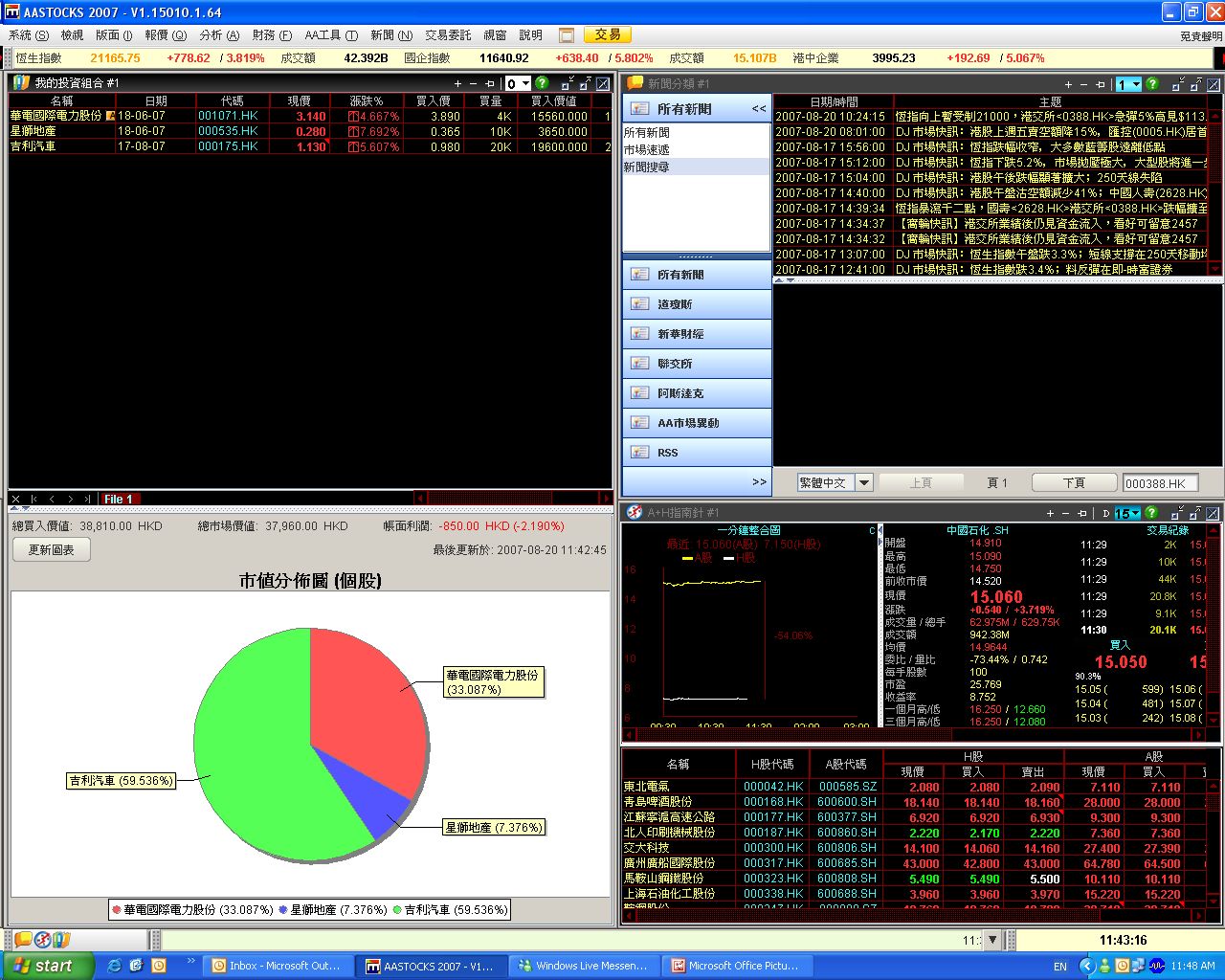1225x980 pixels.
Task: Click the chat bubble icon in bottom-left toolbar
Action: [23, 940]
